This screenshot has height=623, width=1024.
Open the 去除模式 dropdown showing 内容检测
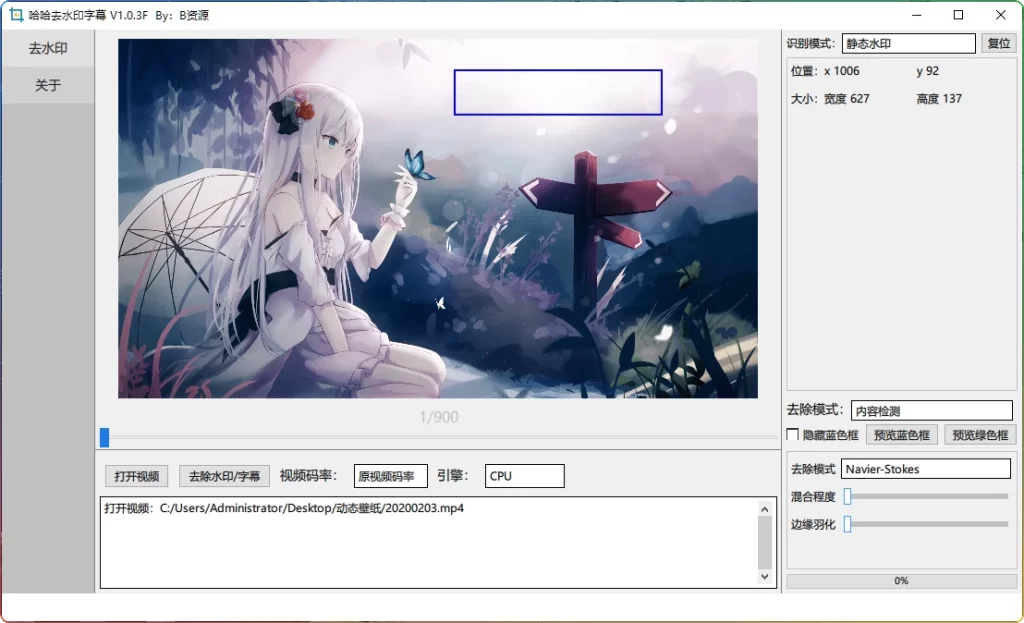pos(931,411)
